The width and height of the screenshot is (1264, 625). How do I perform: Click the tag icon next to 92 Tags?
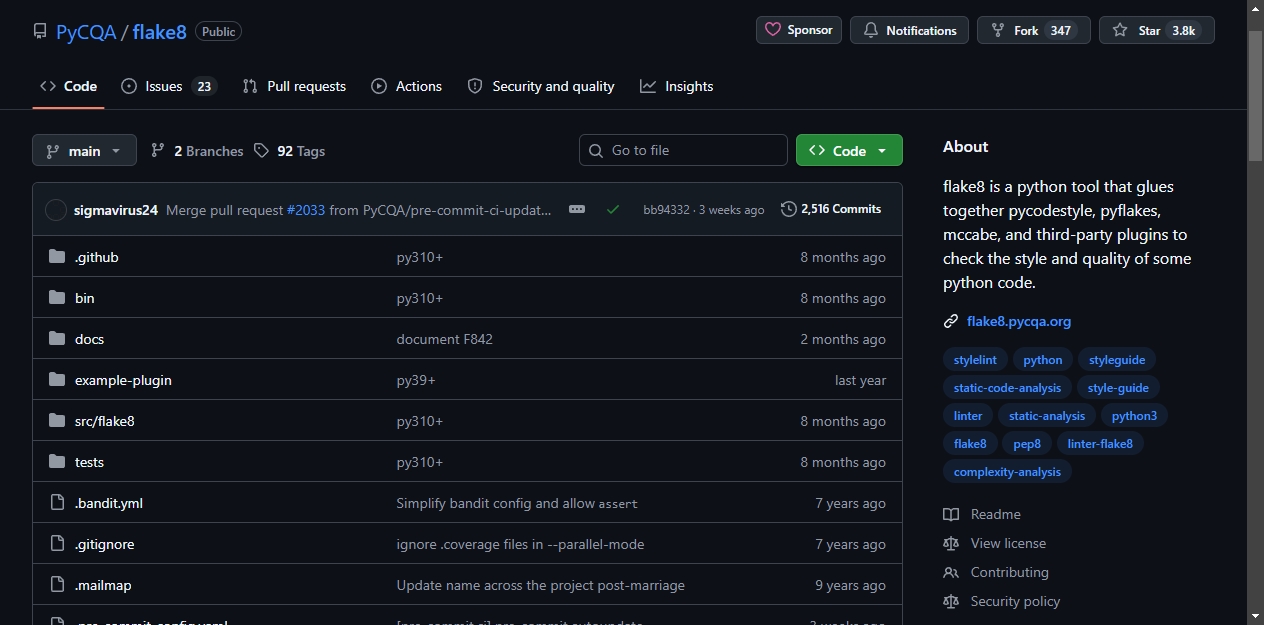pos(261,150)
